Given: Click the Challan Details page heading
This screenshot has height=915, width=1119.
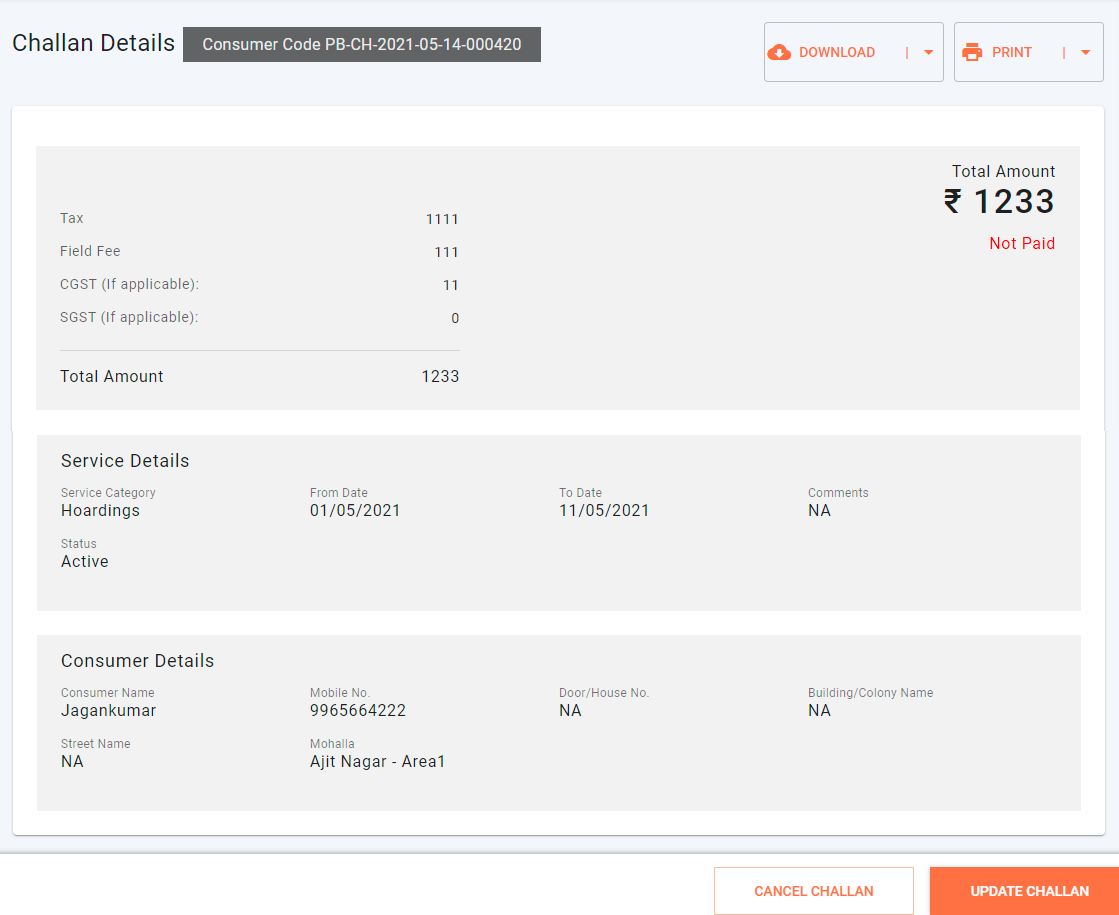Looking at the screenshot, I should pyautogui.click(x=93, y=44).
